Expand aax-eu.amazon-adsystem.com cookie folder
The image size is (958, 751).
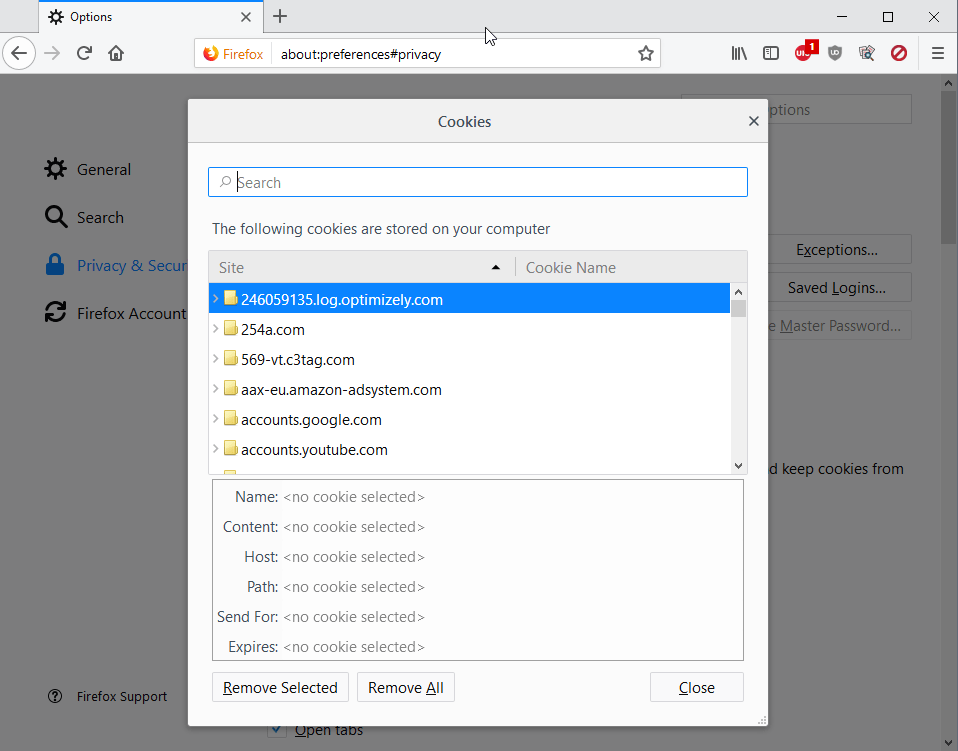pos(216,389)
